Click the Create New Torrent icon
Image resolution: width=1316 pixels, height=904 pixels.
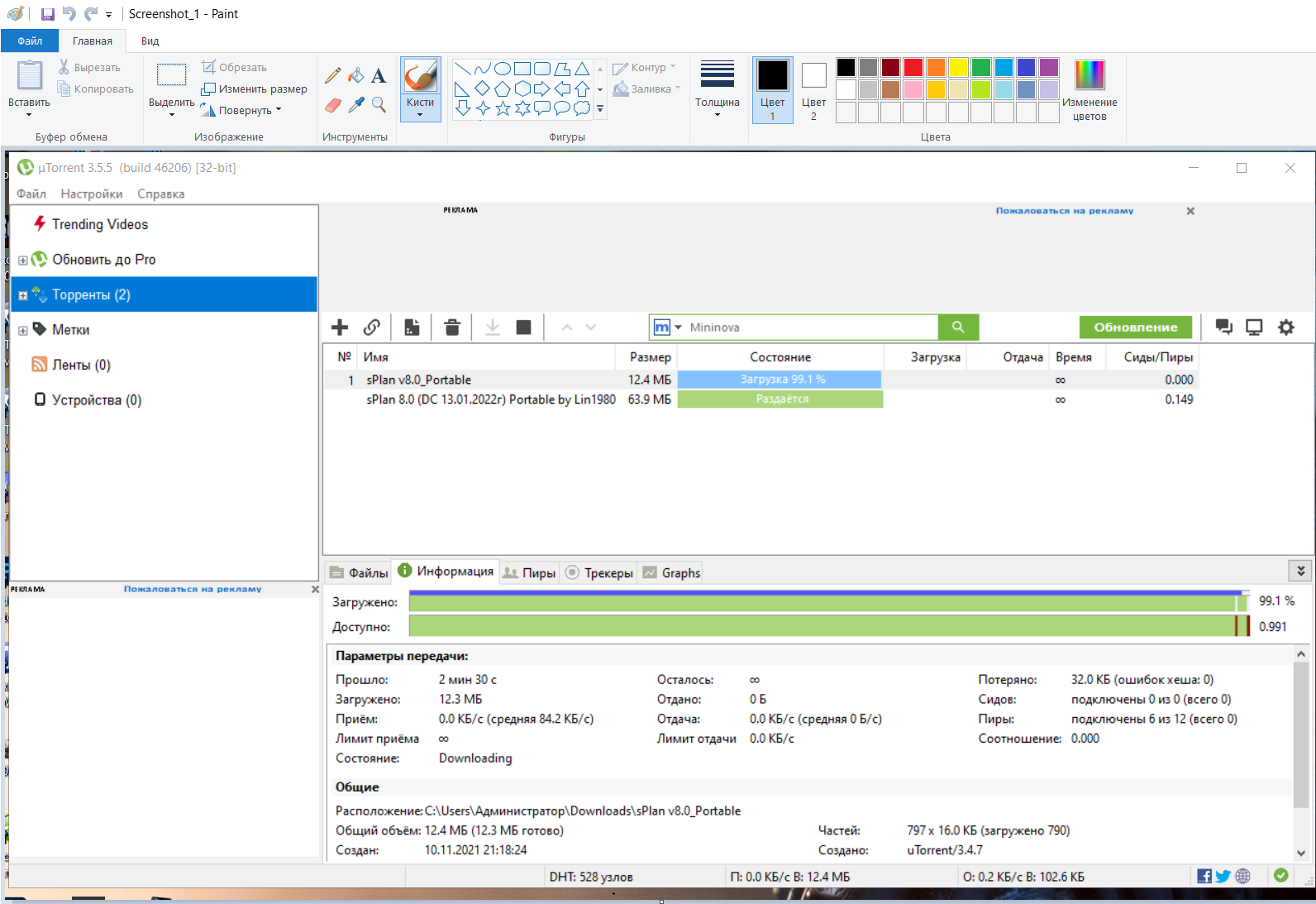coord(412,328)
